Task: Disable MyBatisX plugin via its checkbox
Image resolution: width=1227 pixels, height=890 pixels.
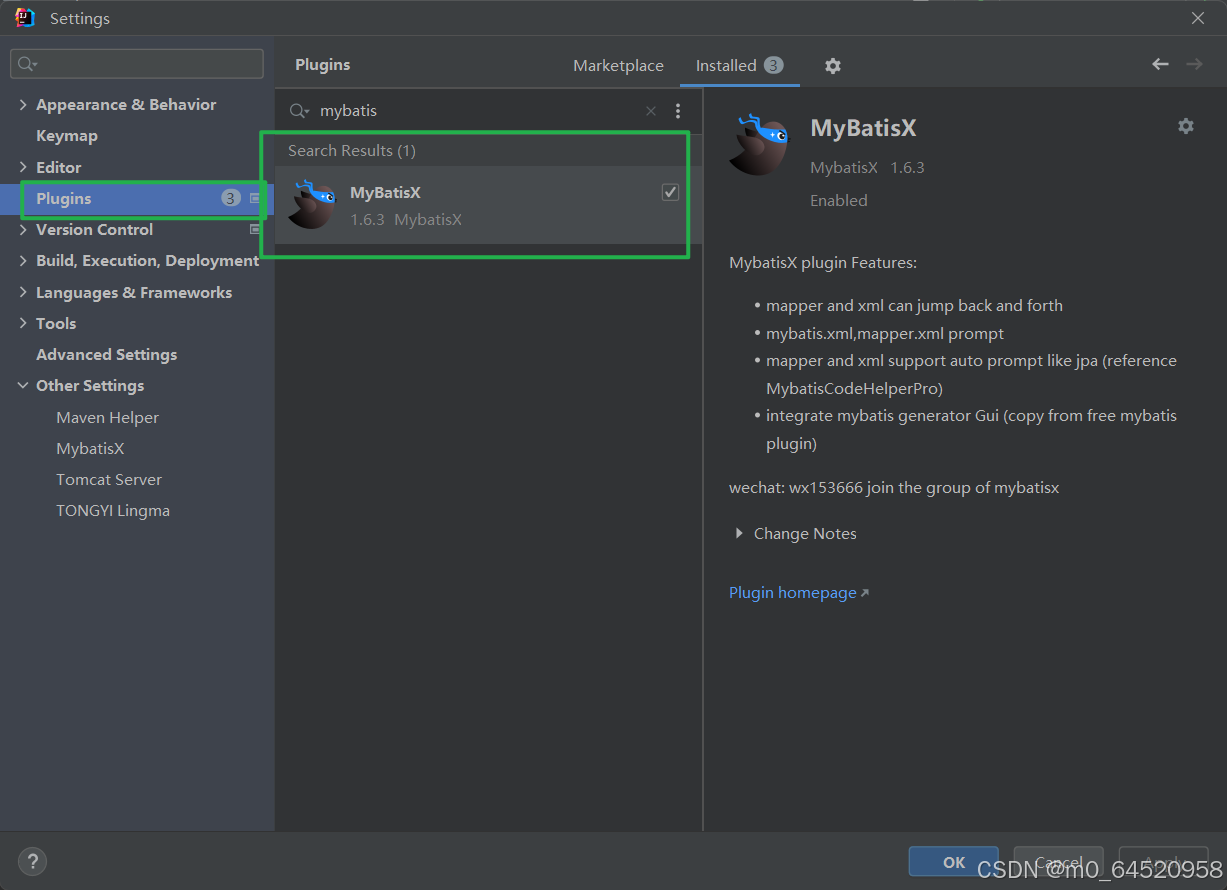Action: coord(670,192)
